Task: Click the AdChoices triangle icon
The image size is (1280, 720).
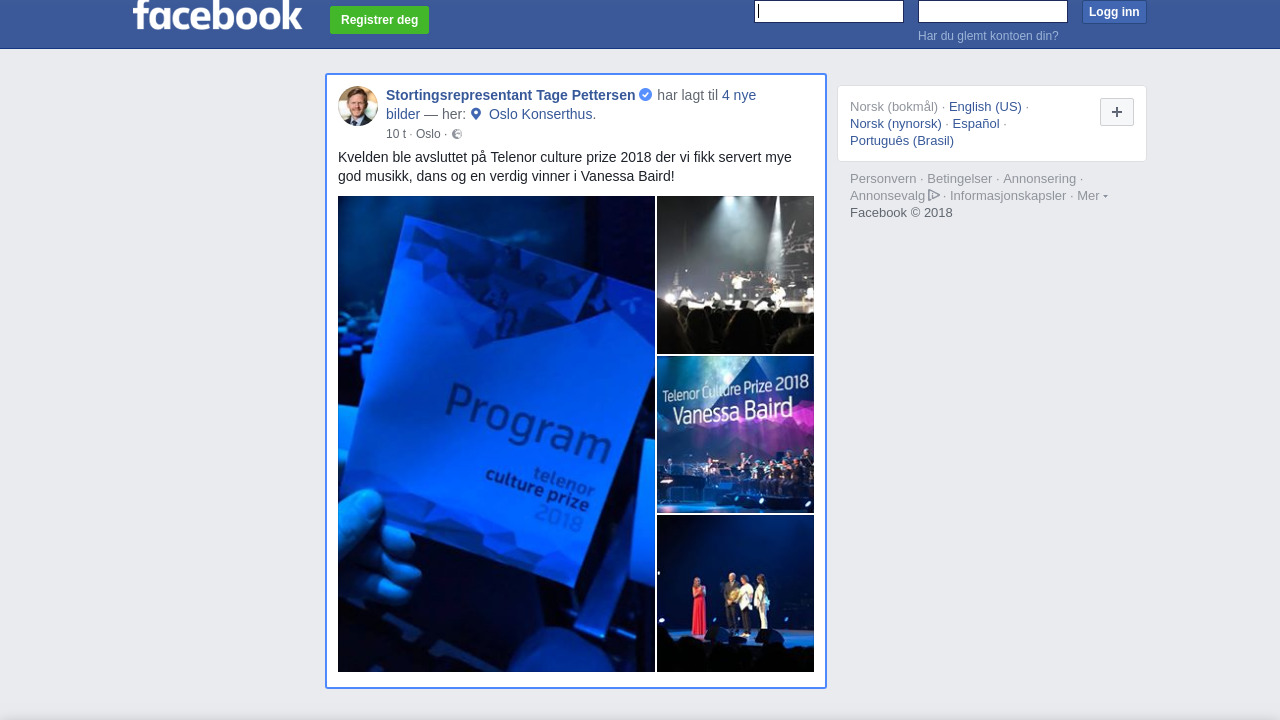Action: [x=934, y=195]
